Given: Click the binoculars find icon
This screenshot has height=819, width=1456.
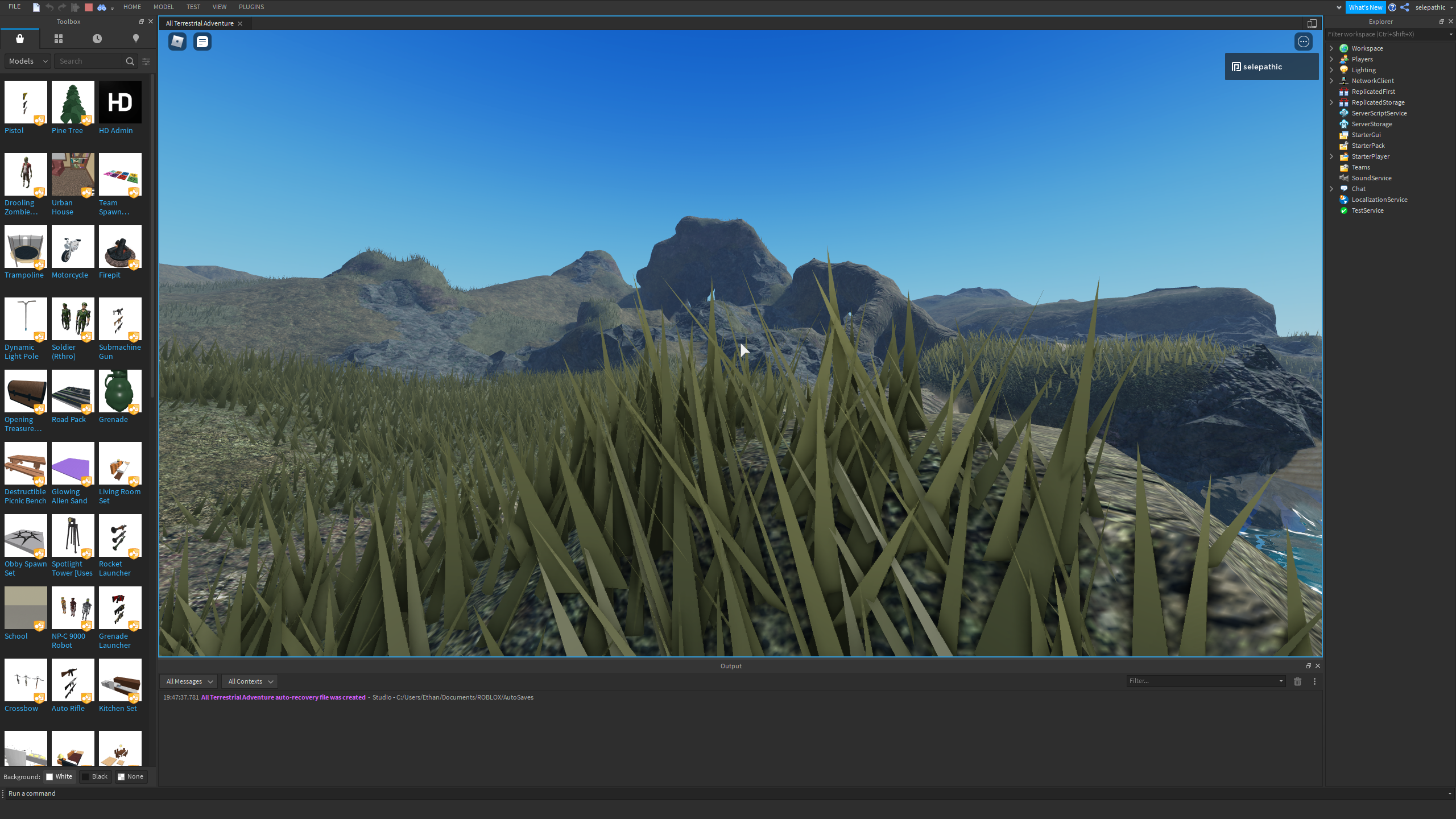Looking at the screenshot, I should [102, 7].
